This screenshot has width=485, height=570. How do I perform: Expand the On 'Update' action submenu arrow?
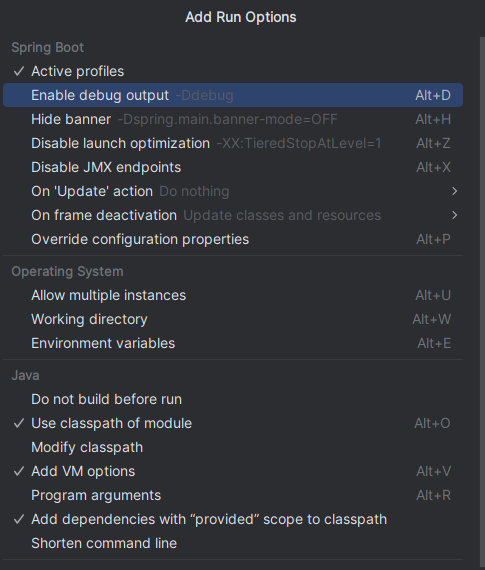click(x=454, y=191)
